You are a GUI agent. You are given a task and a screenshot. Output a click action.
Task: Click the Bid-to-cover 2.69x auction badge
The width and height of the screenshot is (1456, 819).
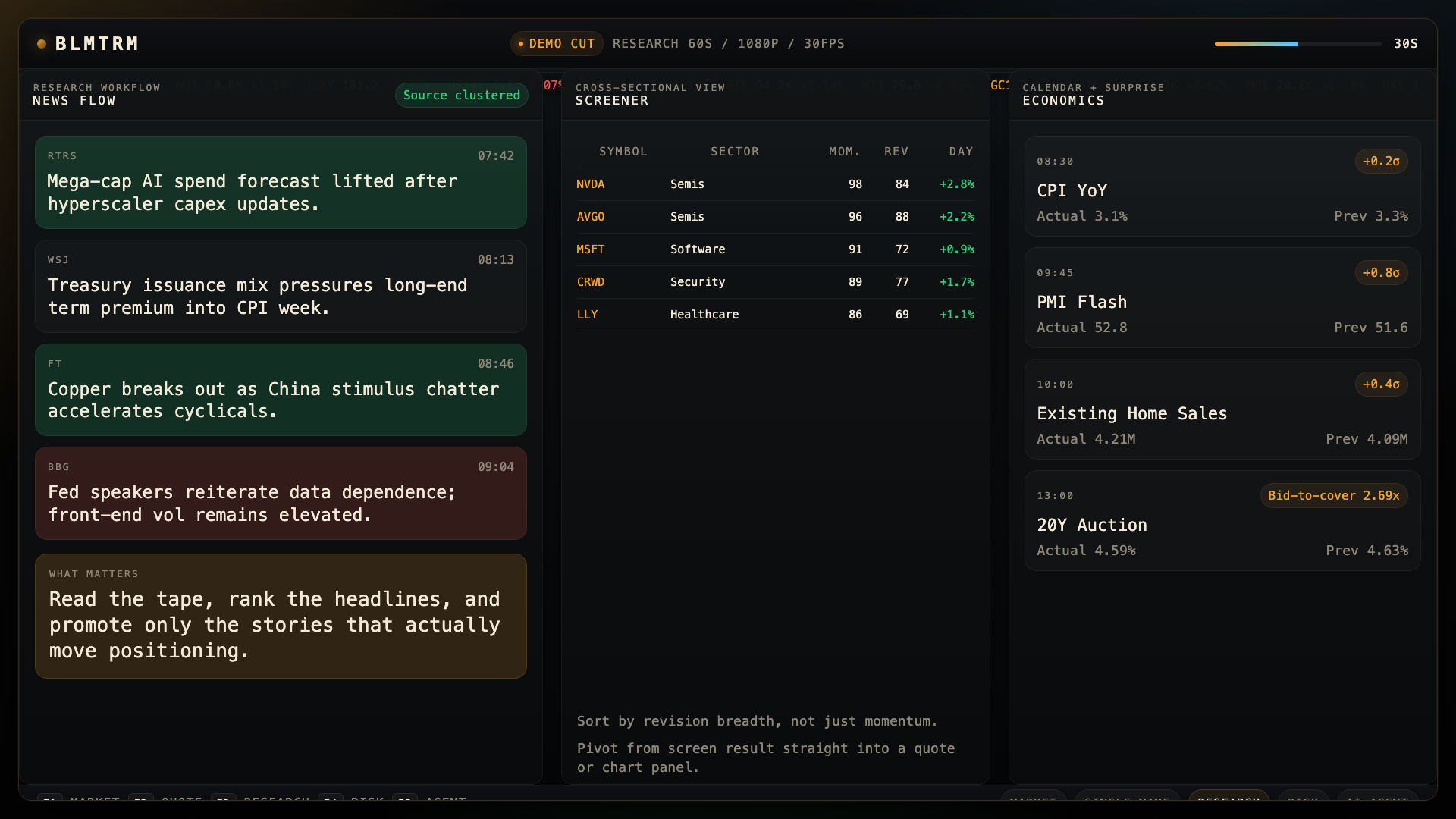1333,495
